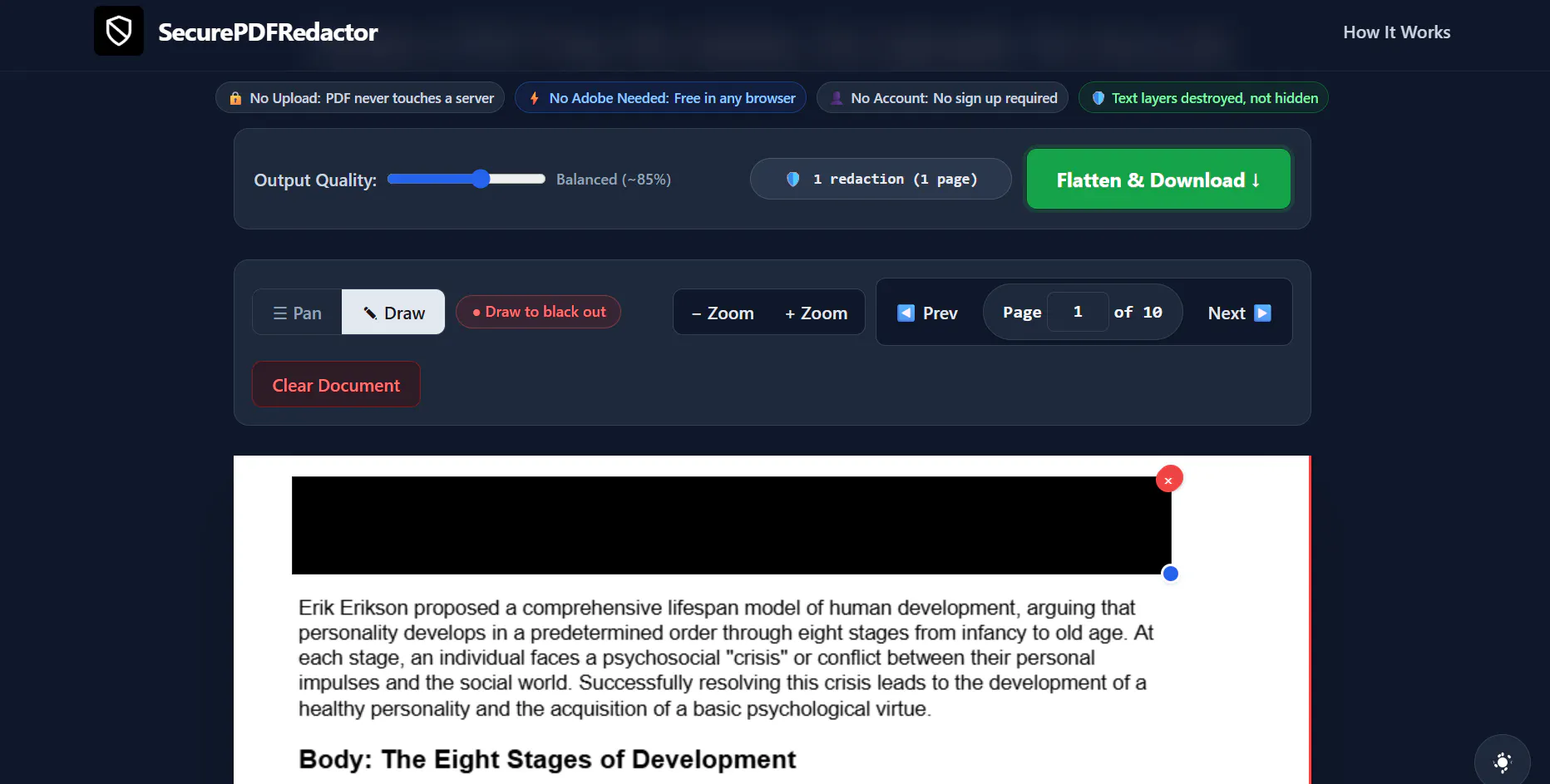Click Flatten & Download button

tap(1158, 180)
